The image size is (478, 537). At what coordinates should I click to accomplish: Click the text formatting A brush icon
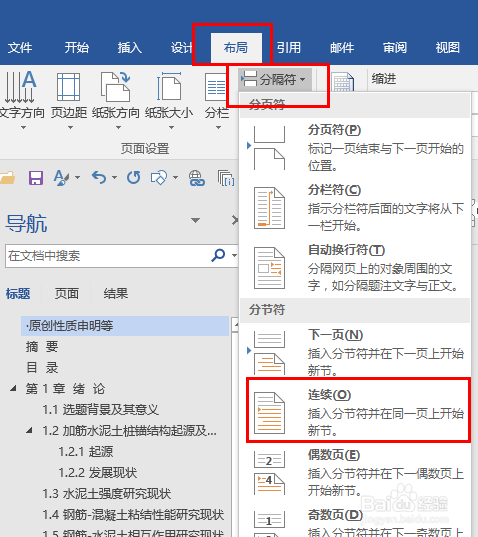[62, 178]
